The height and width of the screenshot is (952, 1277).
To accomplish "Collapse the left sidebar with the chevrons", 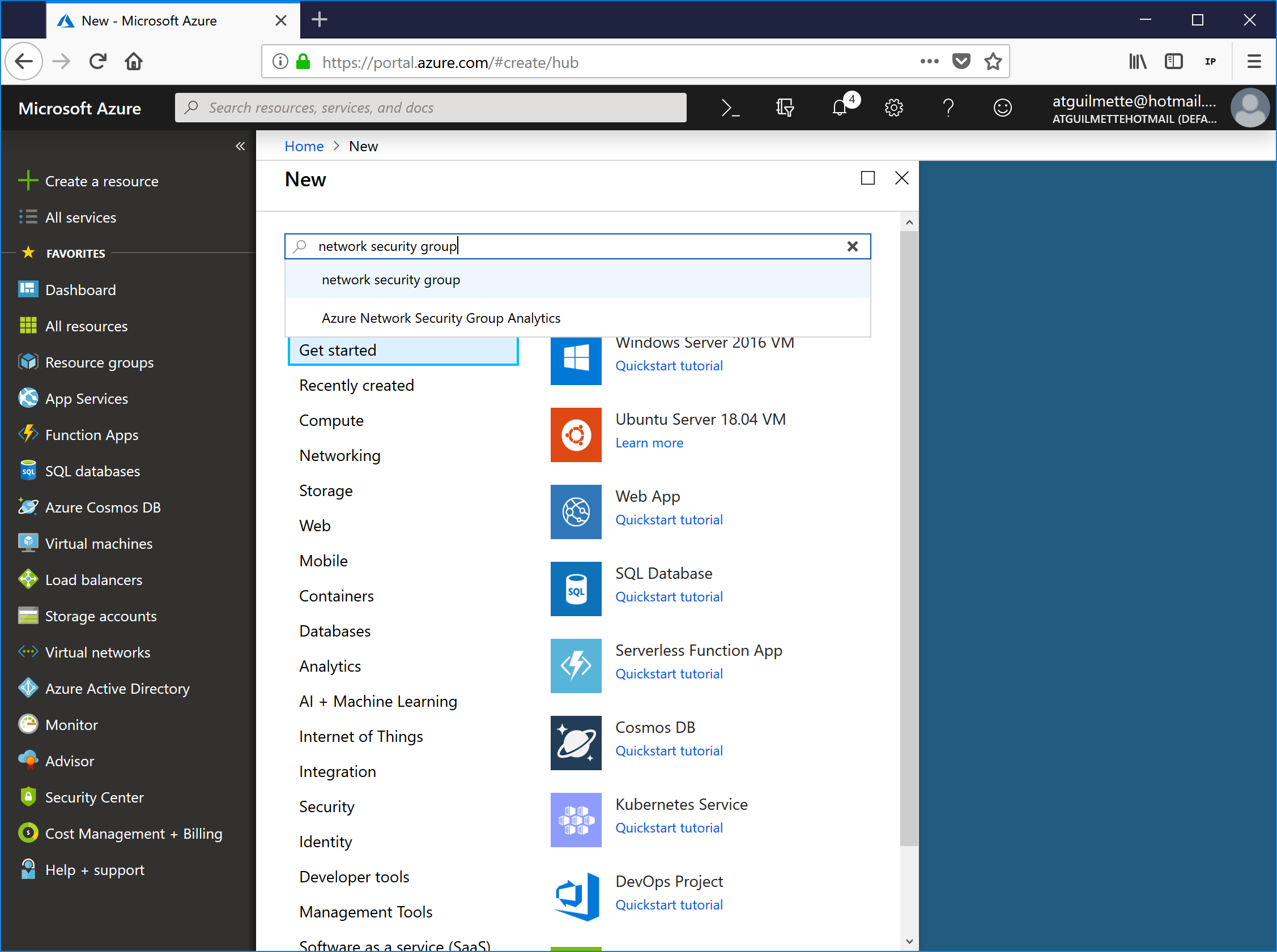I will [x=240, y=146].
